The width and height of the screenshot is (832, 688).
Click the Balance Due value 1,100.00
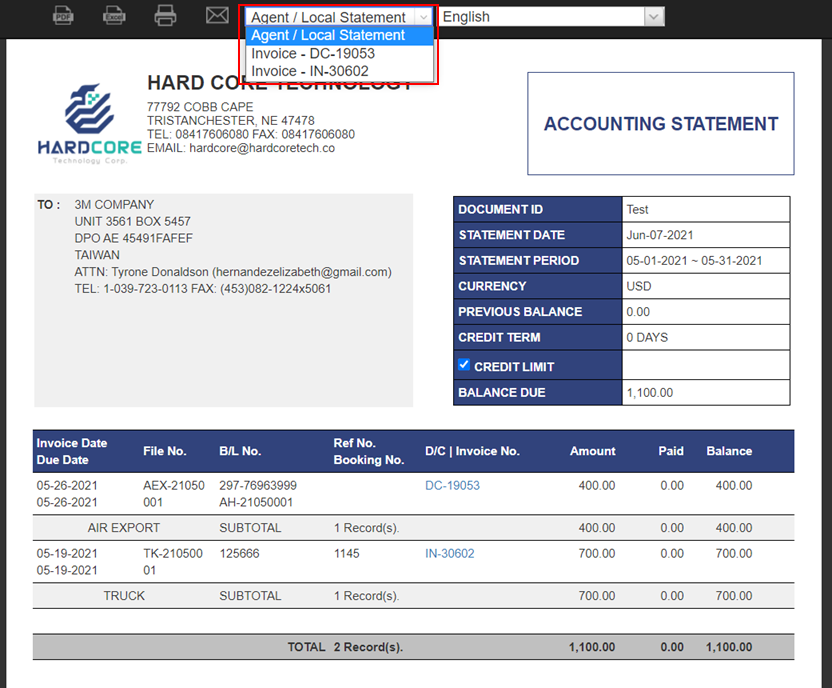point(649,393)
